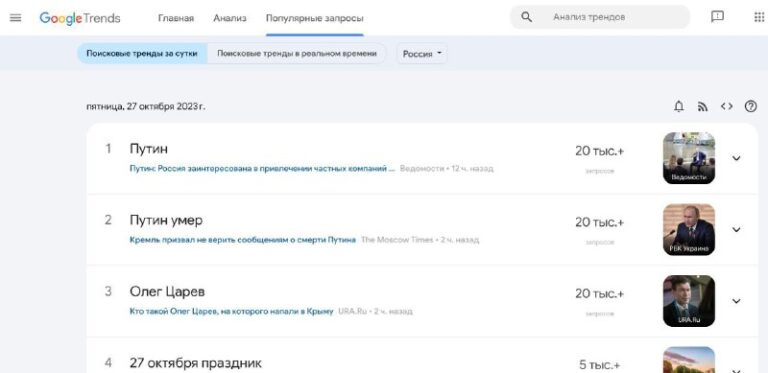Switch to 'Поисковые тренды в реальном времени'
Viewport: 768px width, 373px height.
[297, 53]
